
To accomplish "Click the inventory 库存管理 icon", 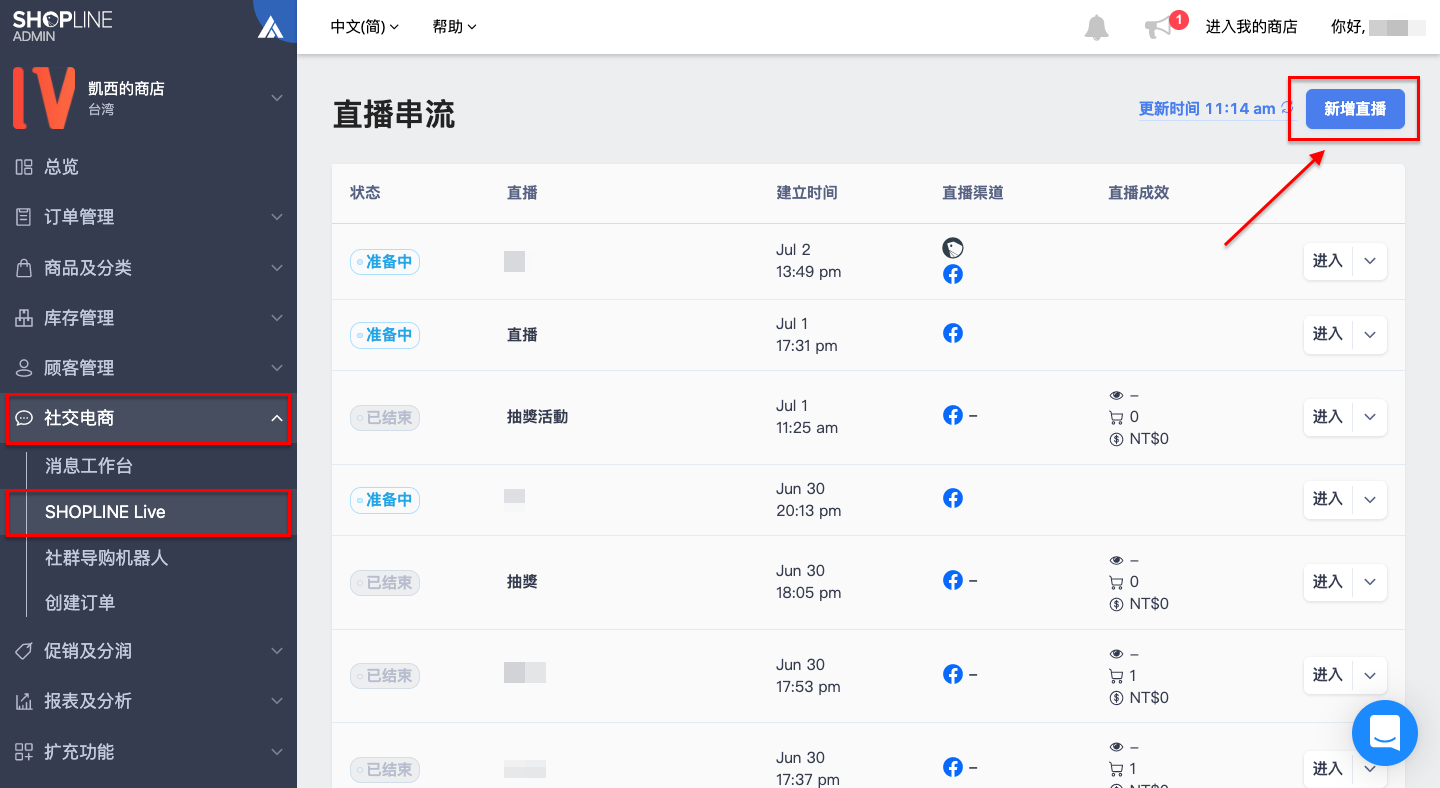I will pos(24,318).
